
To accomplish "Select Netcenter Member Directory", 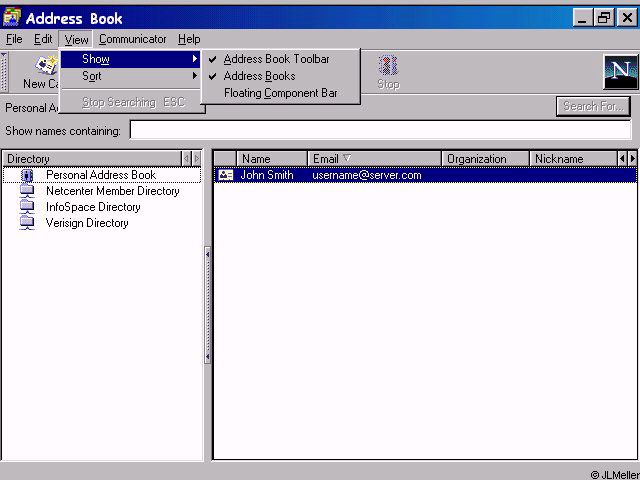I will click(113, 191).
